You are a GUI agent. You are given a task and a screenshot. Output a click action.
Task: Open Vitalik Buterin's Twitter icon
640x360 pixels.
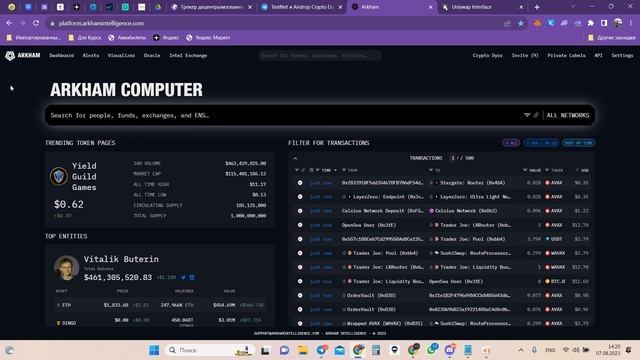pyautogui.click(x=183, y=278)
